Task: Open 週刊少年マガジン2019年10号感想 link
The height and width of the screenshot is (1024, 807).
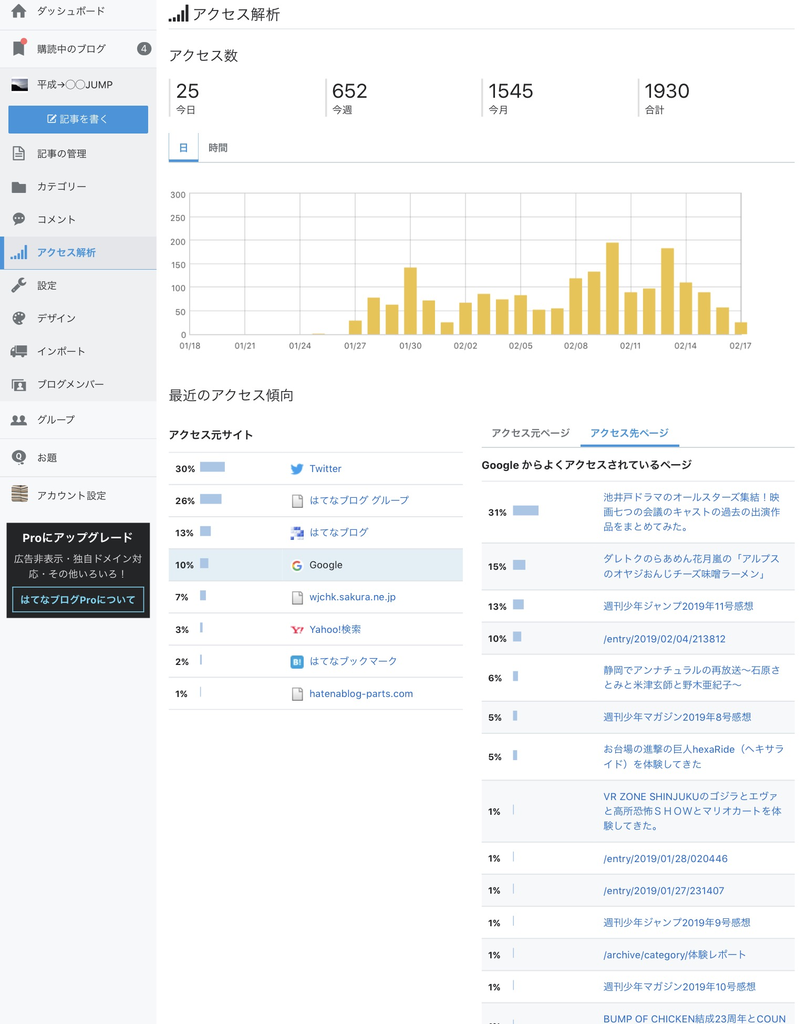Action: [679, 987]
